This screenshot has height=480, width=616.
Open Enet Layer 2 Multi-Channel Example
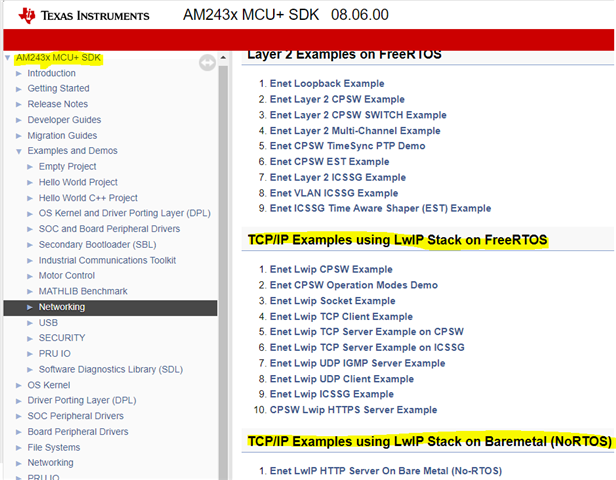point(355,131)
